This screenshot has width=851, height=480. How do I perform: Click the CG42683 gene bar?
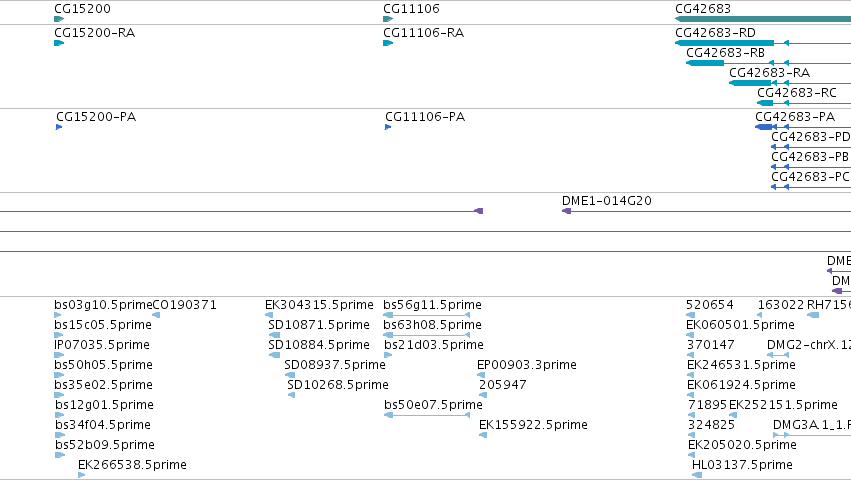763,19
